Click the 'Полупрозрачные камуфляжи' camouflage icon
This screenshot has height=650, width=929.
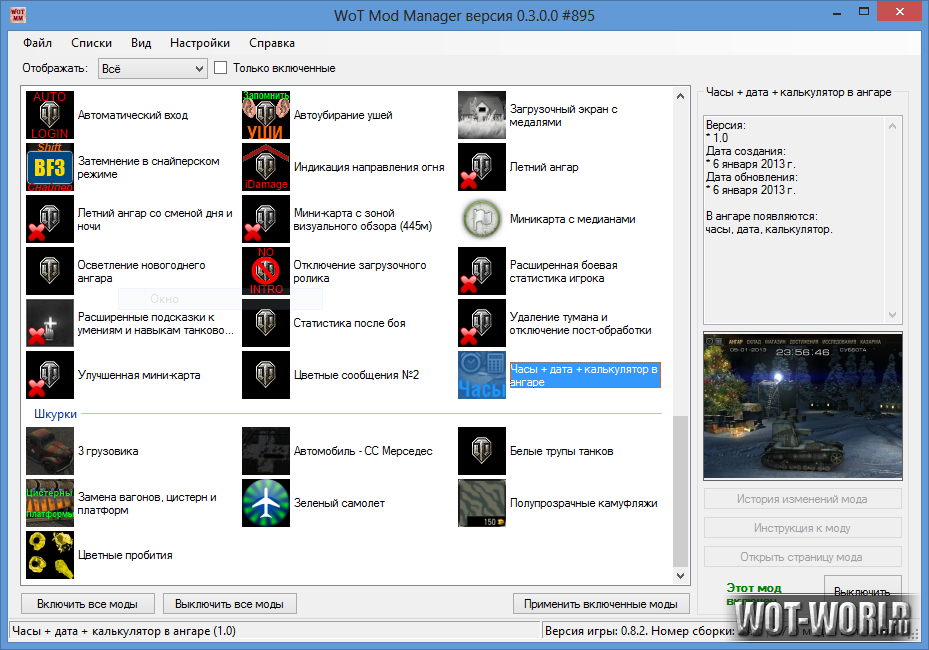[x=482, y=503]
